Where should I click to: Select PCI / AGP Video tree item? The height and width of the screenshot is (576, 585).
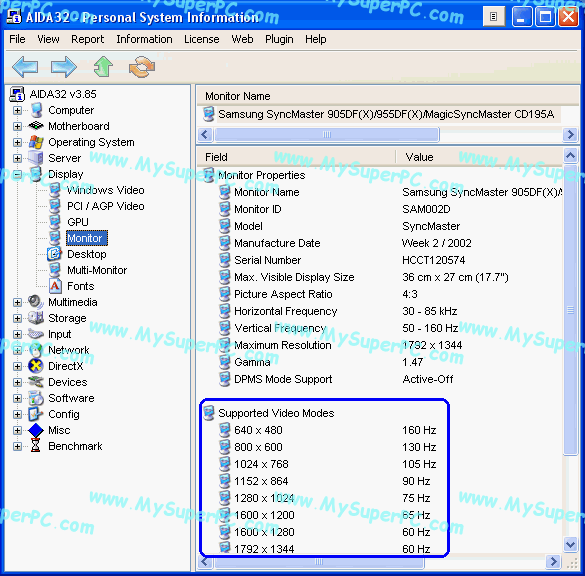click(x=106, y=206)
